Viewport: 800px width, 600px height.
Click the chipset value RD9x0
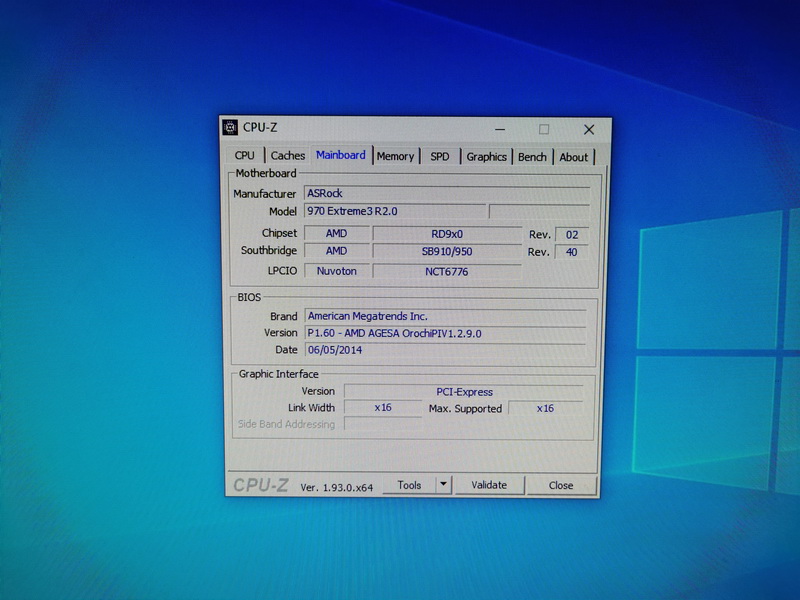447,234
